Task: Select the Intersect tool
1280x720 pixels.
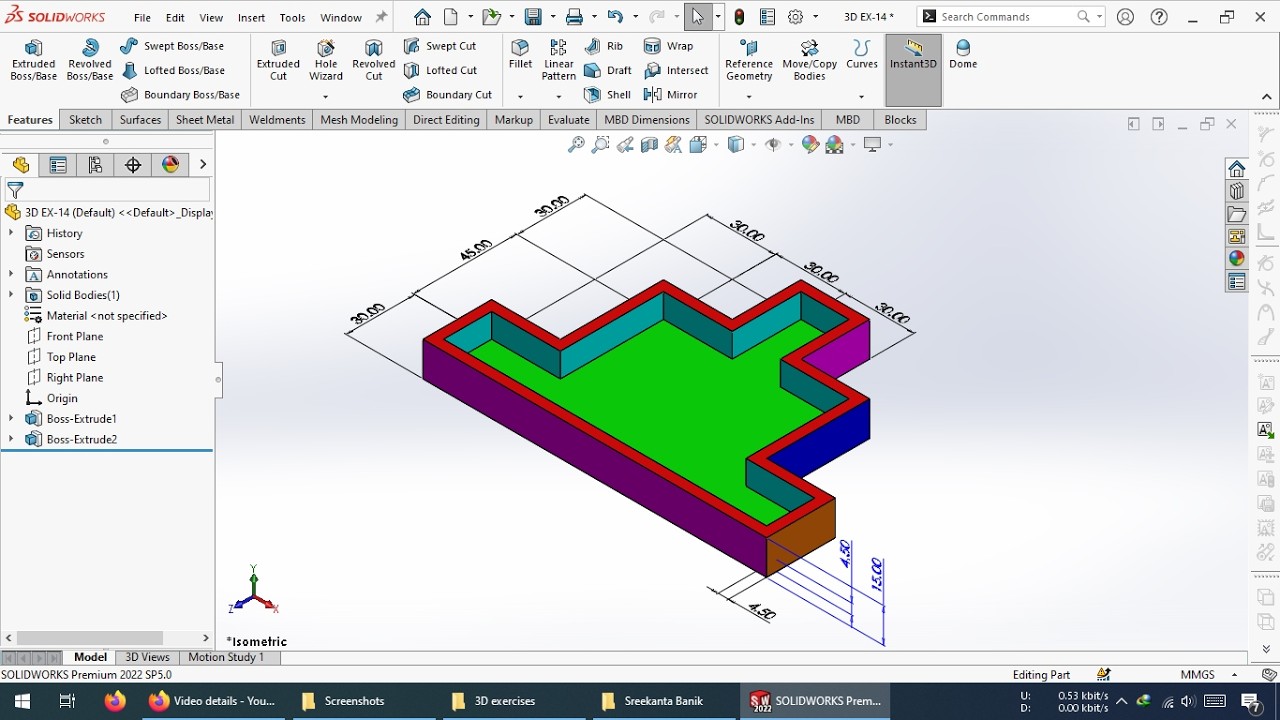Action: 677,70
